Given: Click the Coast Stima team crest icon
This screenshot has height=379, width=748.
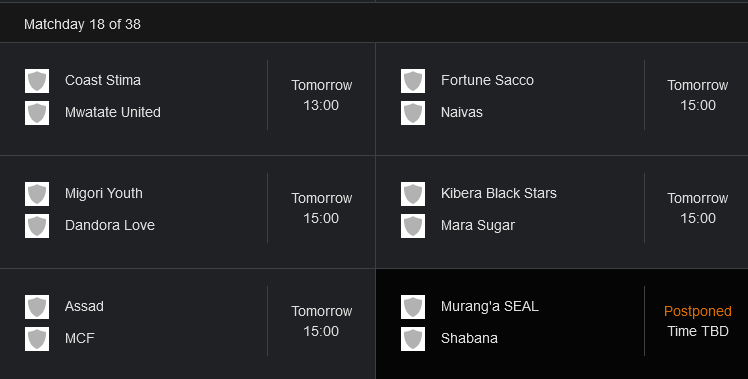Looking at the screenshot, I should (37, 81).
